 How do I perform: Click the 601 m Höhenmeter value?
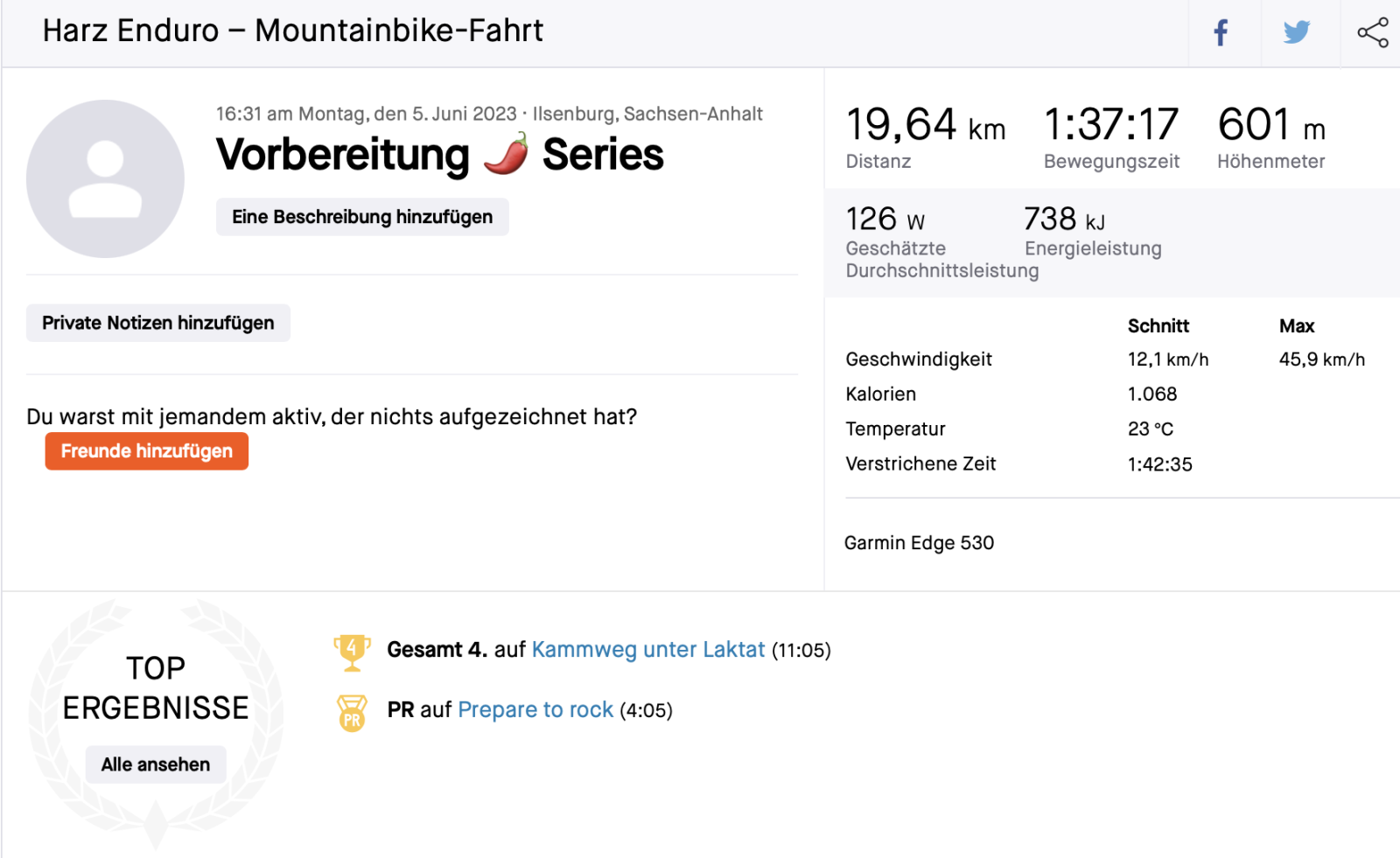click(x=1270, y=125)
